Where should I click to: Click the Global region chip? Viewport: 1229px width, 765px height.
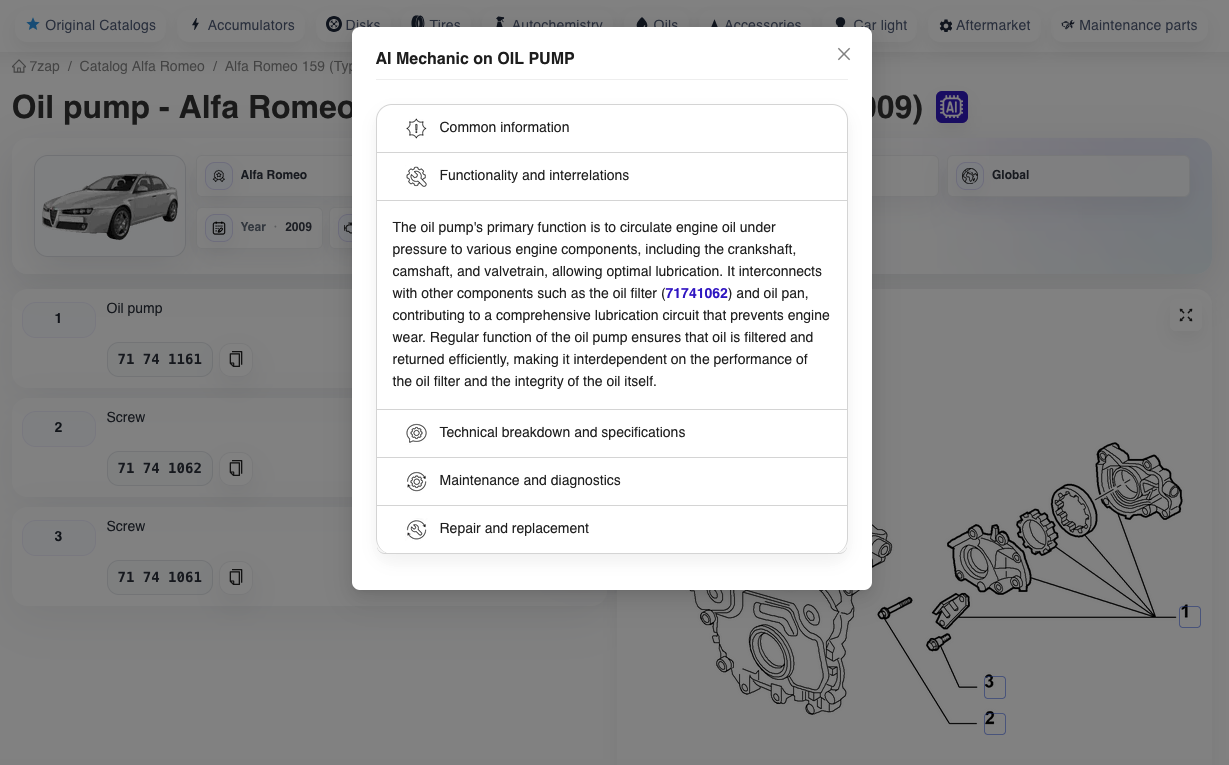pos(1068,175)
